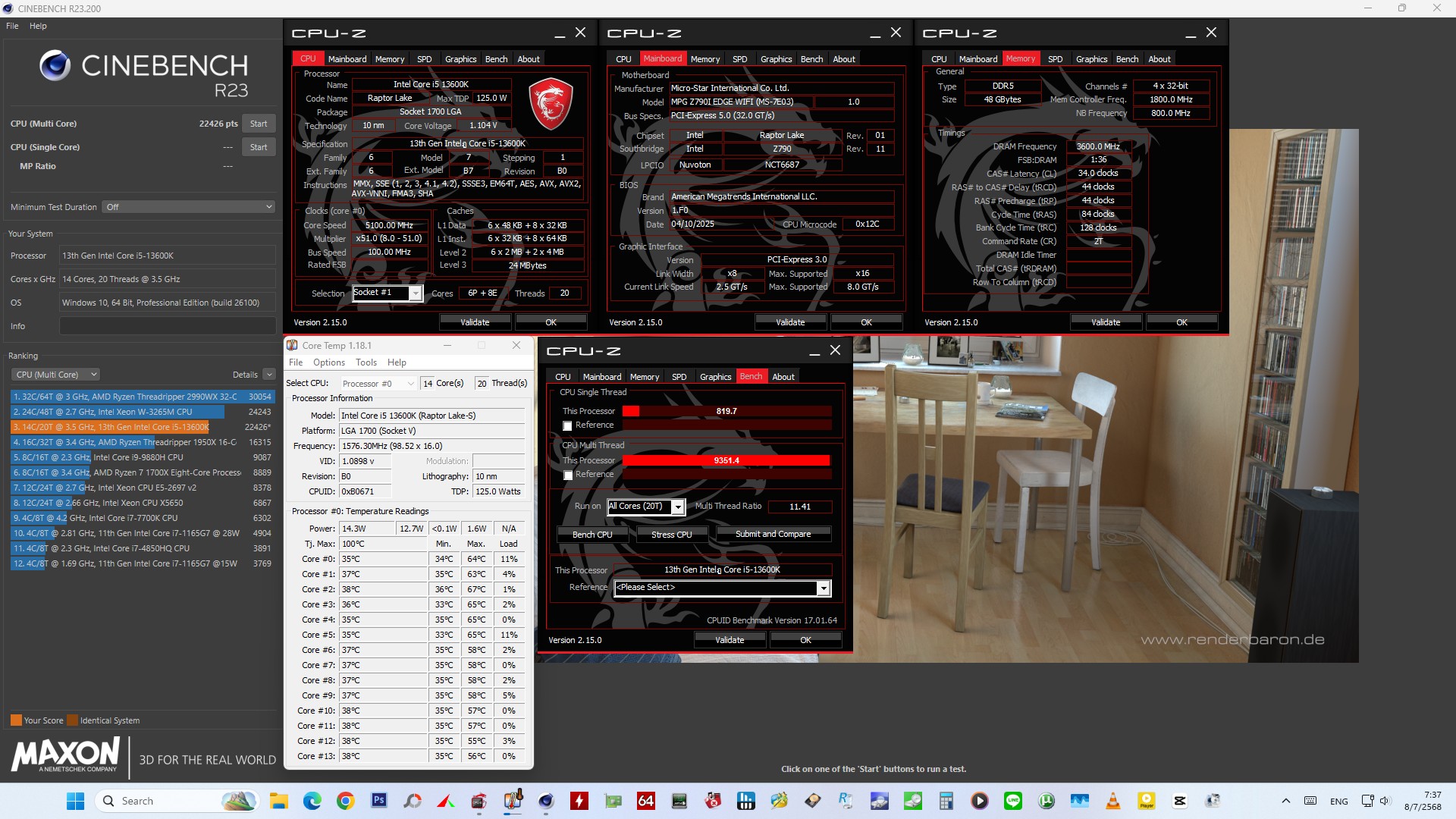Open the LINE messenger taskbar icon
Viewport: 1456px width, 819px height.
[1013, 801]
